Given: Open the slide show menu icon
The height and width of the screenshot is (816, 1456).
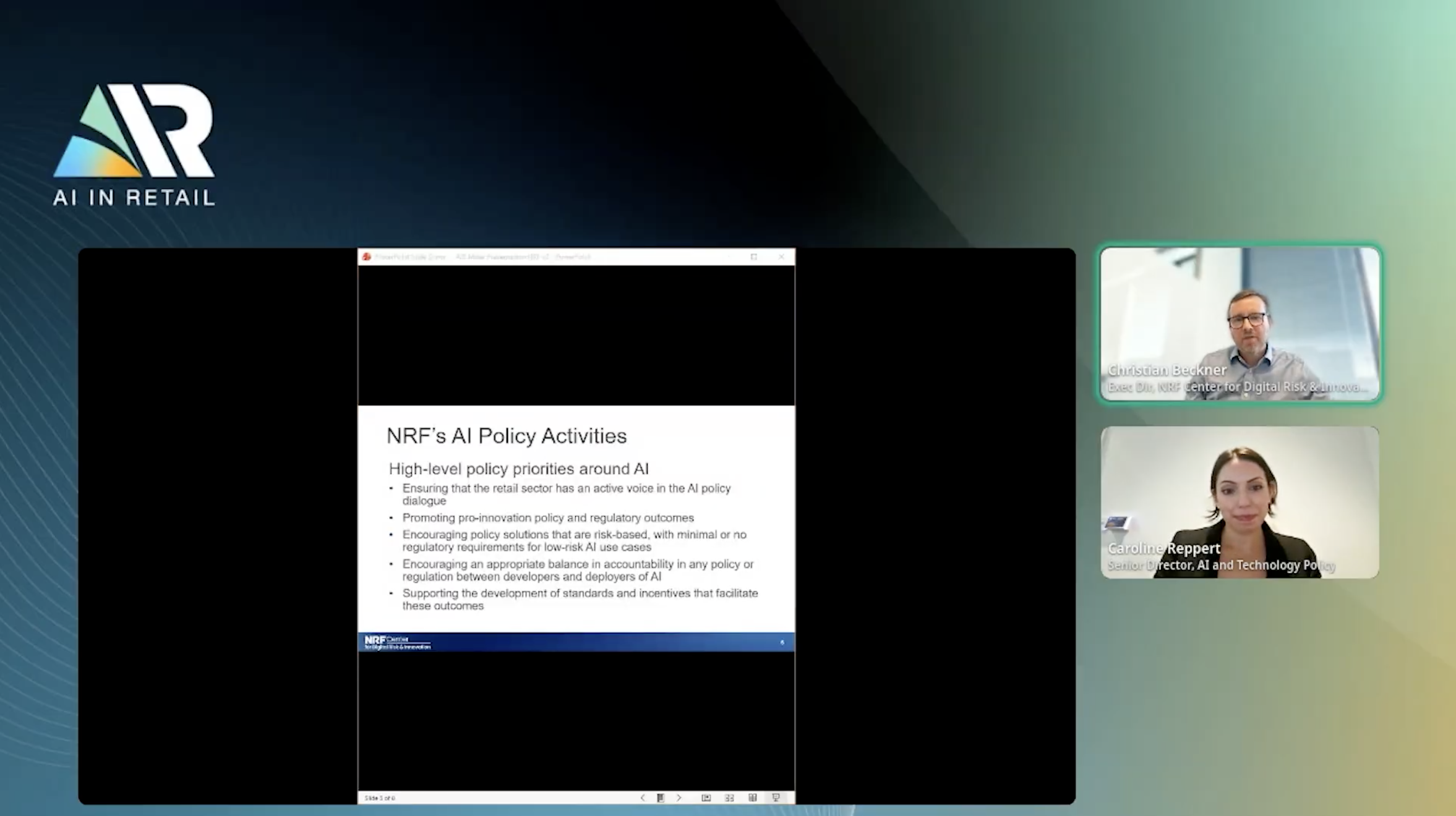Looking at the screenshot, I should click(x=661, y=797).
